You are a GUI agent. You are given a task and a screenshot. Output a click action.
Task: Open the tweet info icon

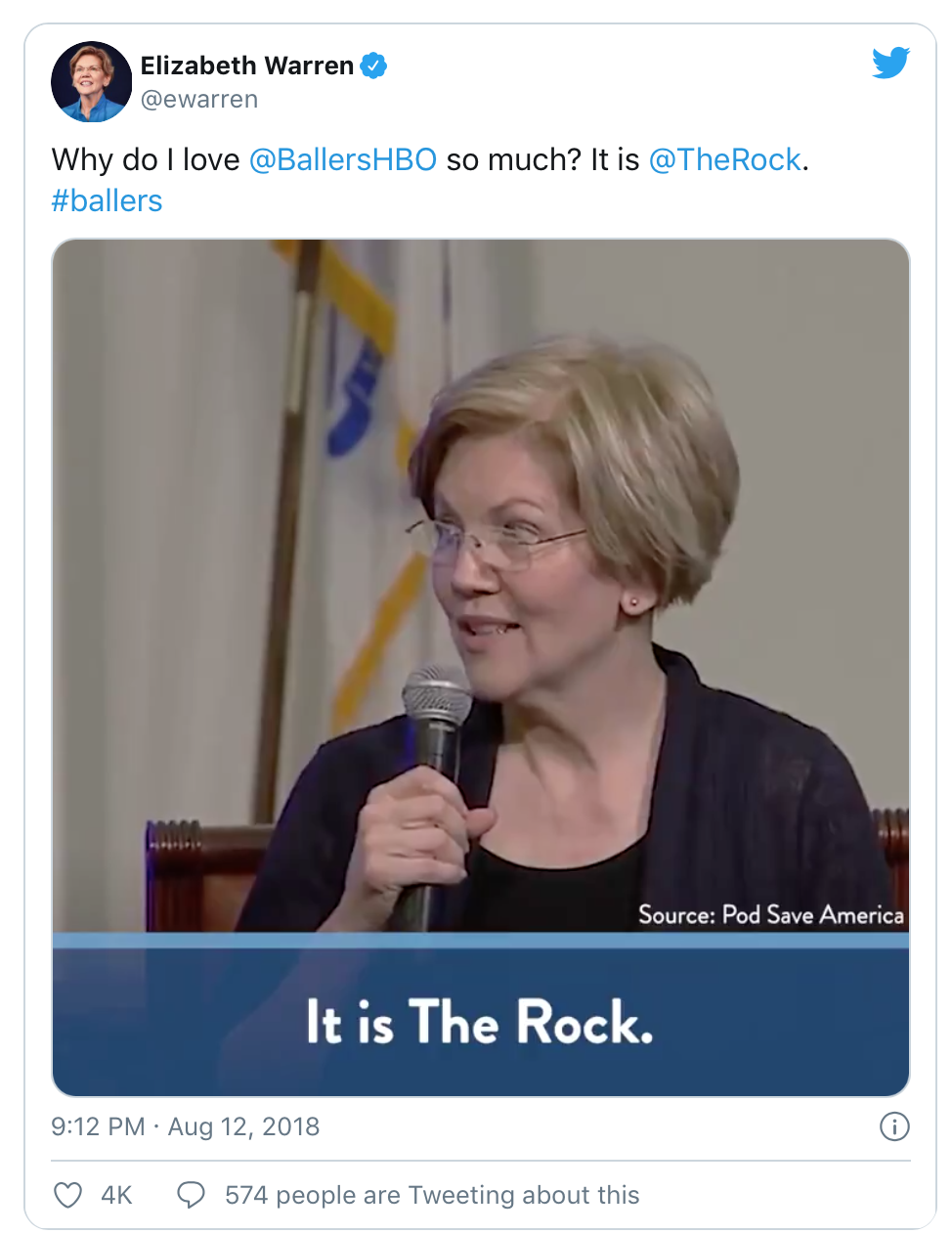click(x=894, y=1126)
